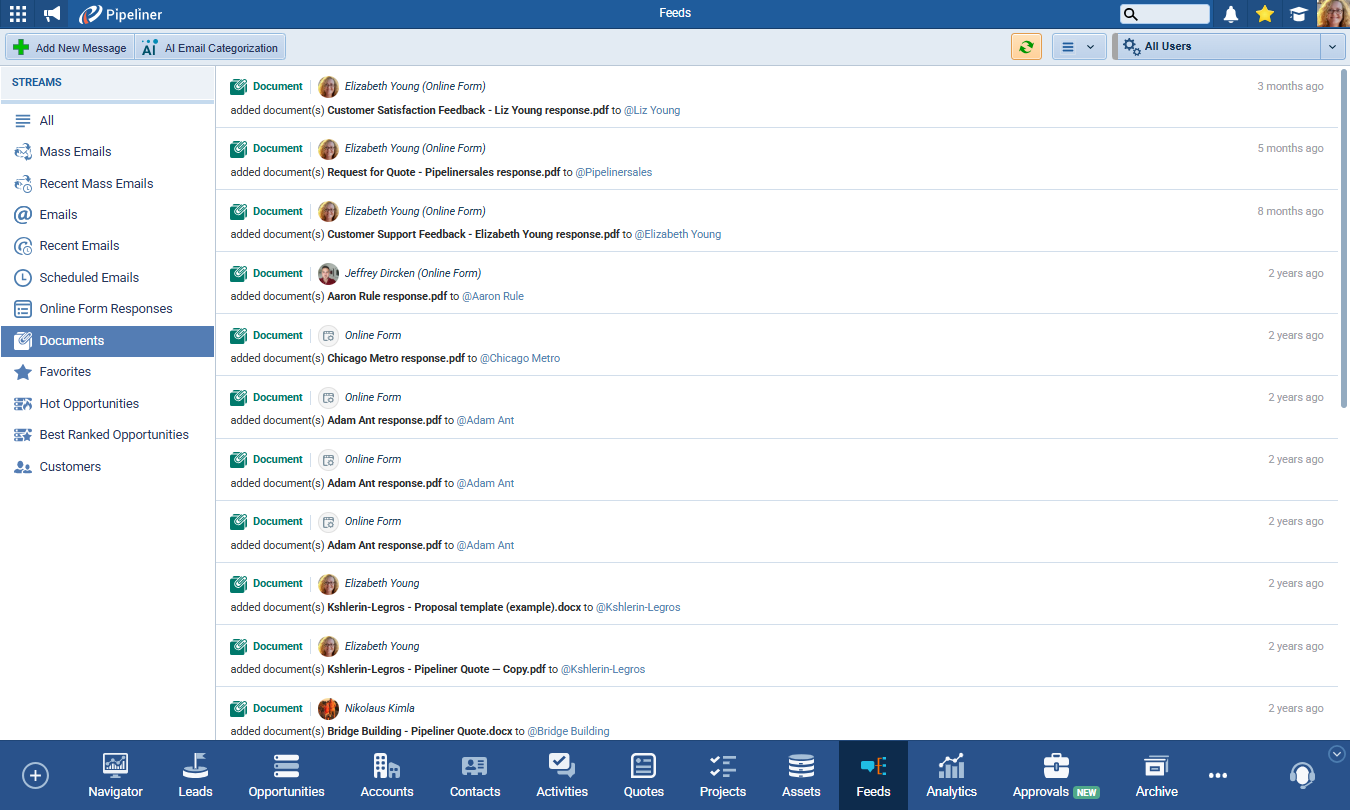Open the Activities tab
Viewport: 1350px width, 810px height.
562,775
